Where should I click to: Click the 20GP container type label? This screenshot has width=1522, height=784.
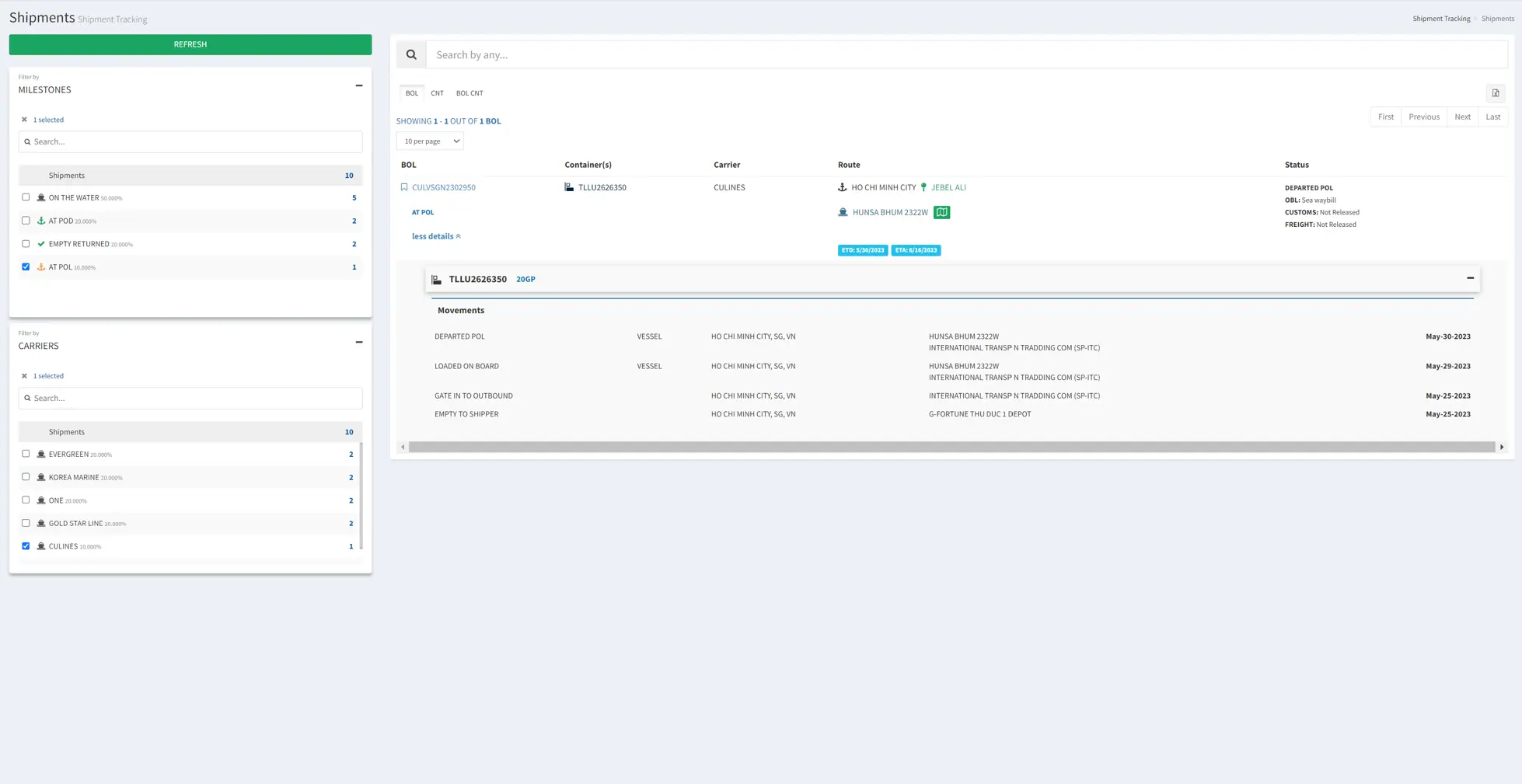[525, 280]
